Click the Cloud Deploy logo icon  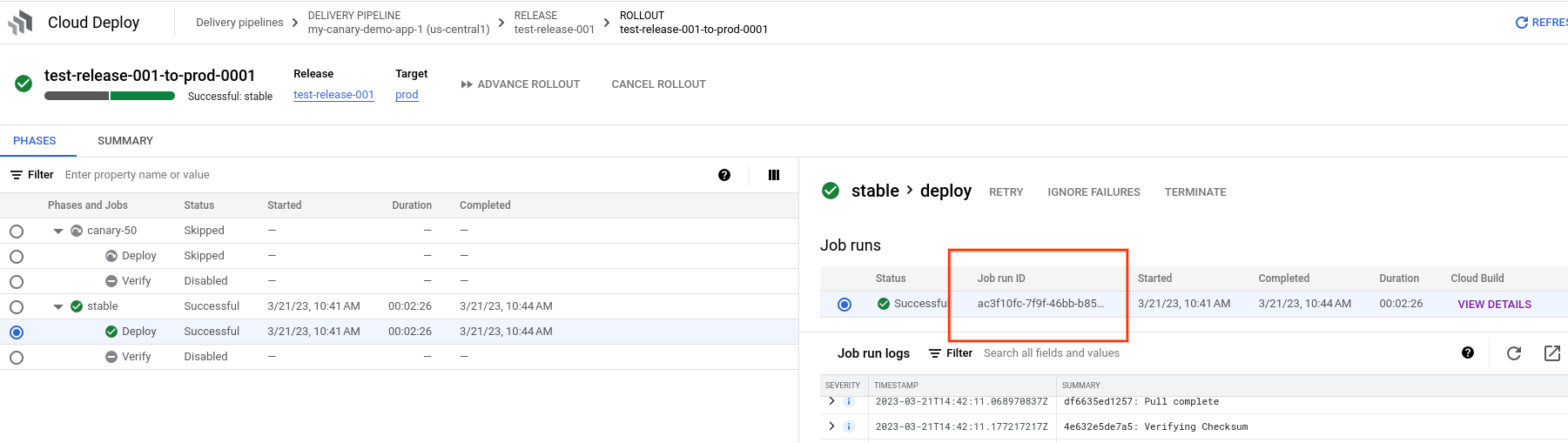[20, 23]
